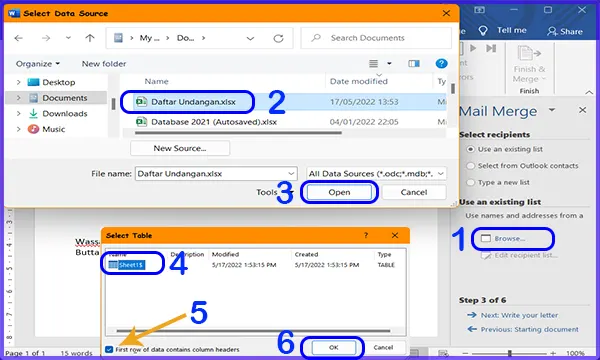Sort Select Table by Modified column
600x360 pixels.
225,254
